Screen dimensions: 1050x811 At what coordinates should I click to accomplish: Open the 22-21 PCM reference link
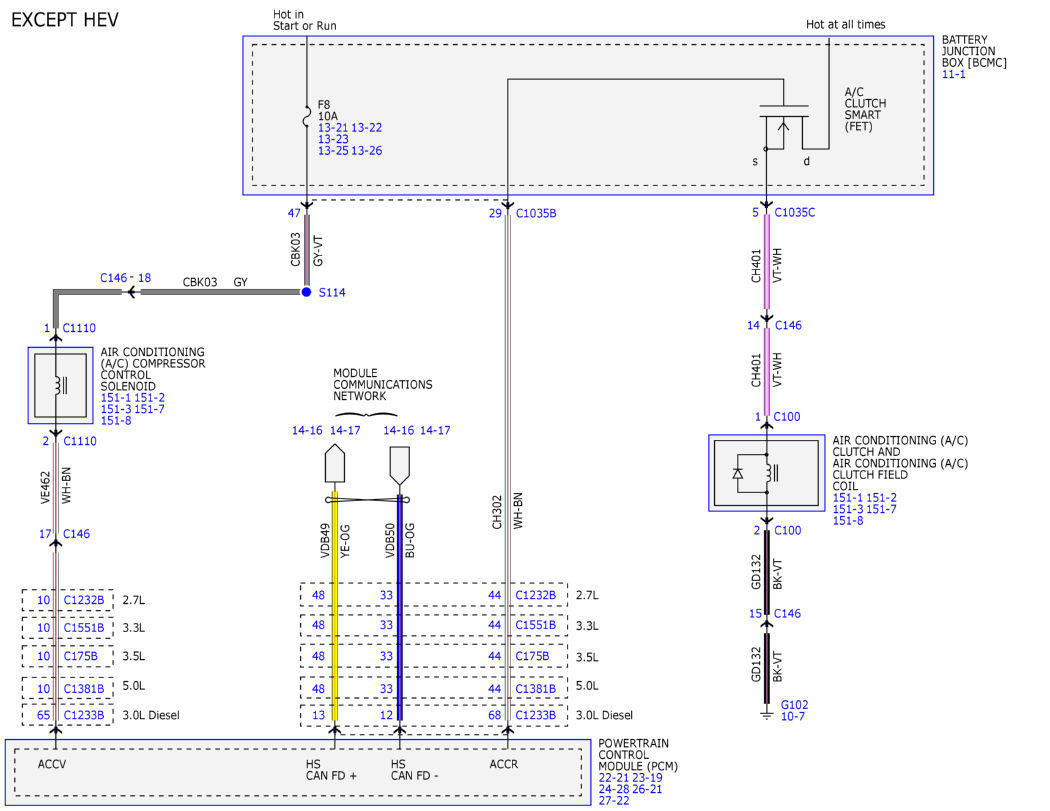pyautogui.click(x=613, y=778)
